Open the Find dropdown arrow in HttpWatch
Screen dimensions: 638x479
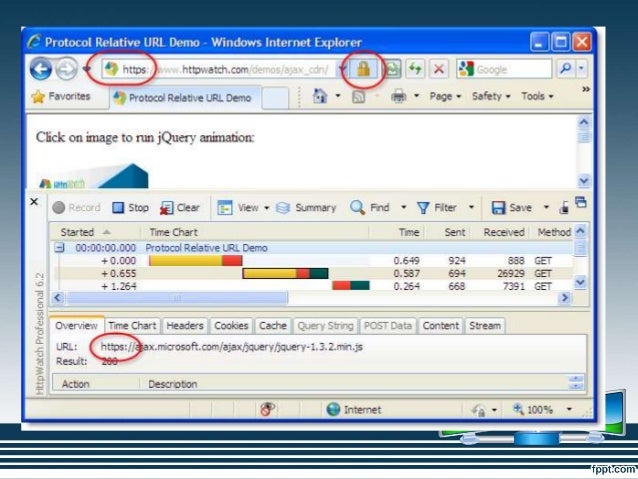403,207
